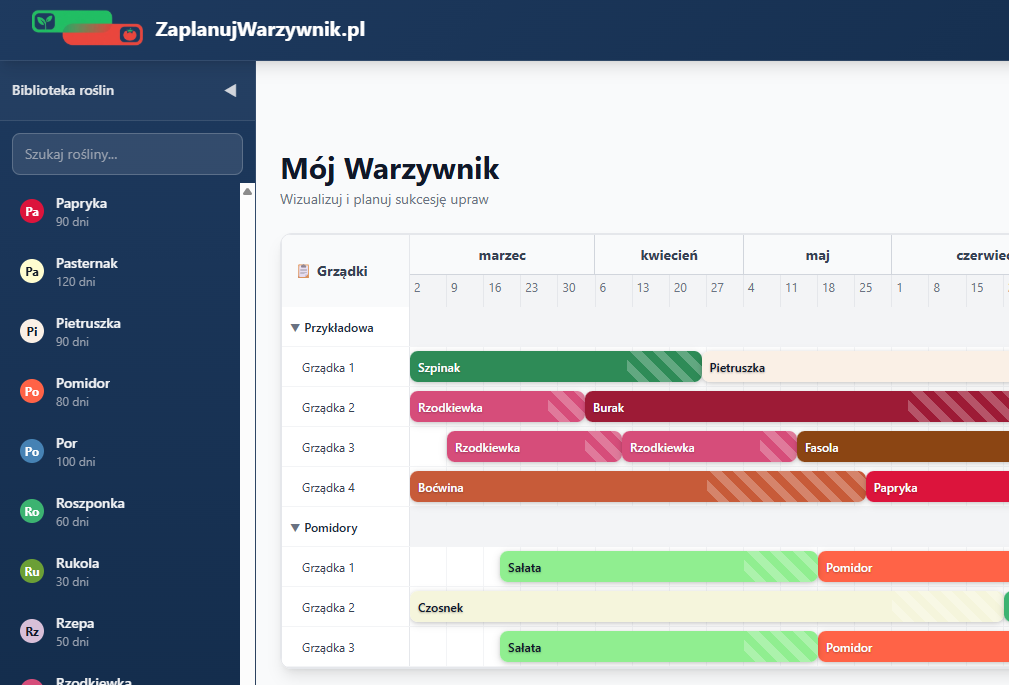This screenshot has height=685, width=1009.
Task: Select the Pomidor icon in the plant library
Action: [x=31, y=391]
